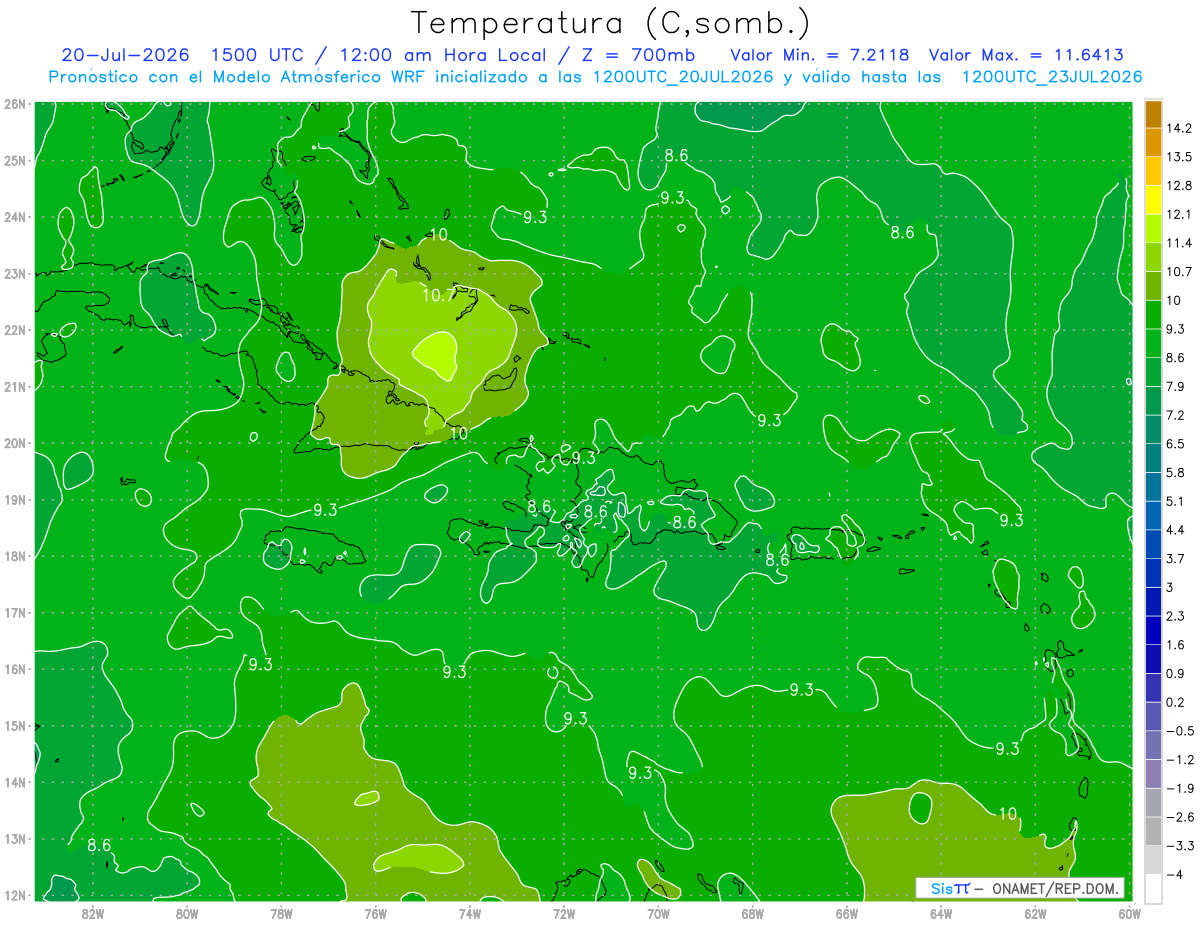Click the gray swatch between -2.6 and -3.3

(1153, 830)
